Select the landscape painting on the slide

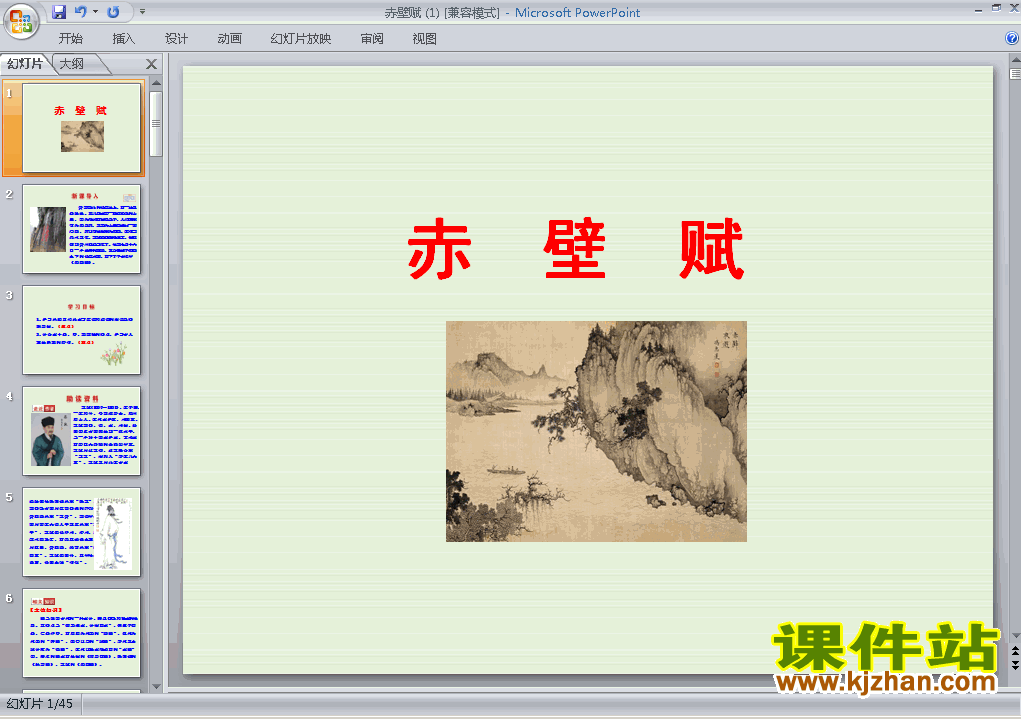click(x=596, y=431)
